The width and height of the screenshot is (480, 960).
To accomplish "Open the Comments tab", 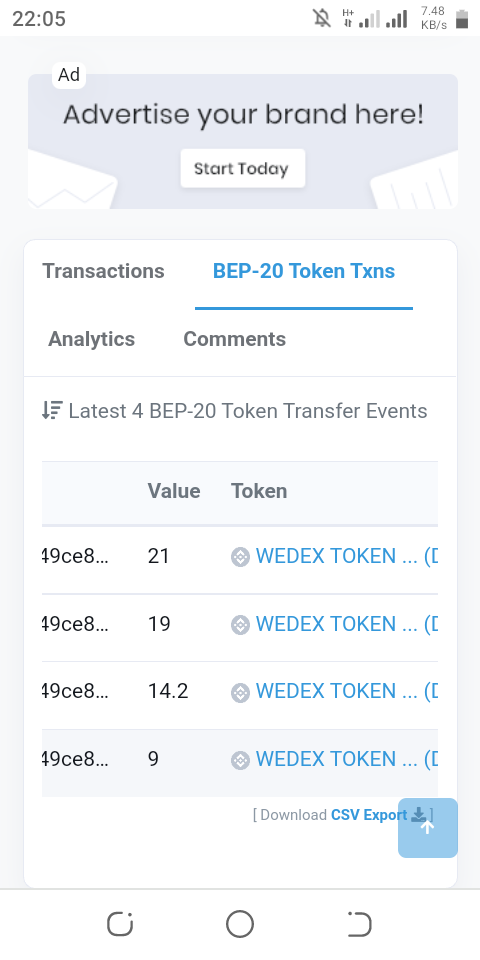I will [x=234, y=339].
